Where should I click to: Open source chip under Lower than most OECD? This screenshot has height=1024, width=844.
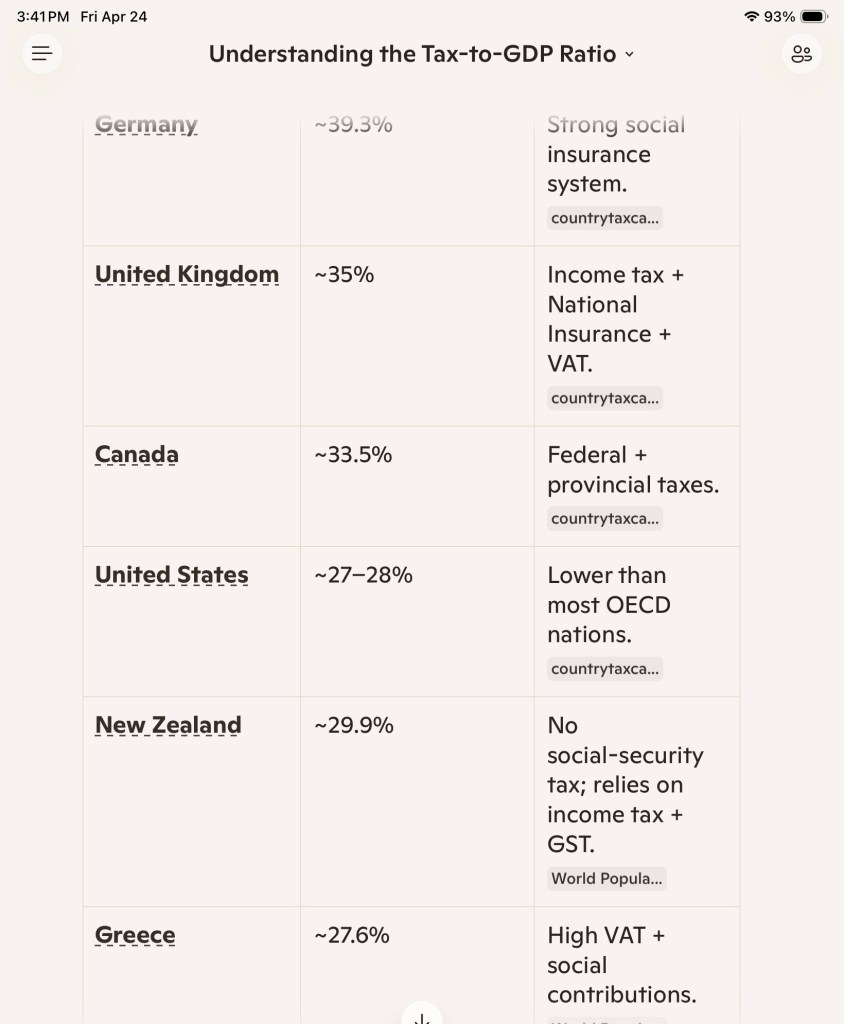(605, 668)
